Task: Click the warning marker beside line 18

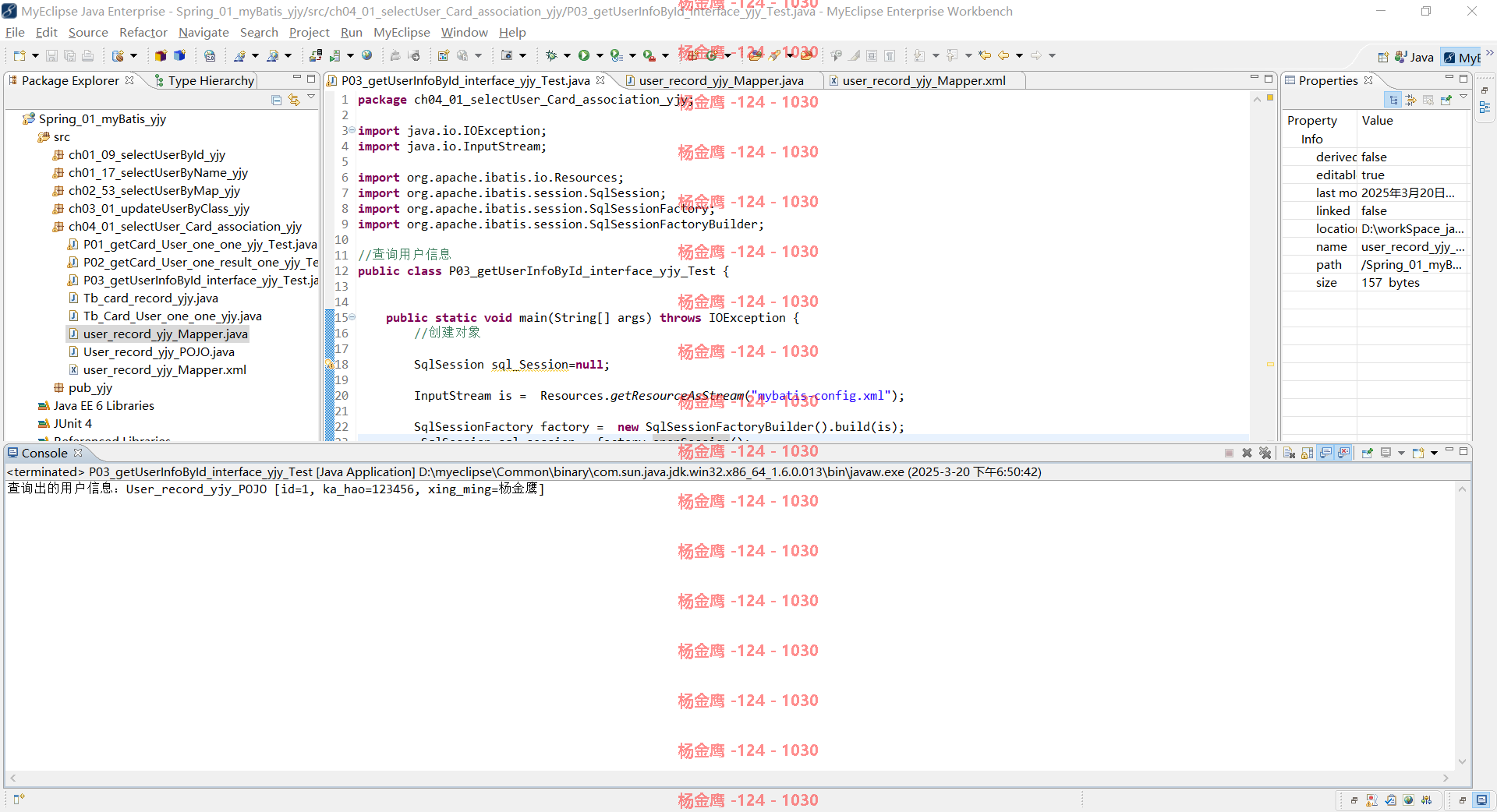Action: [330, 365]
